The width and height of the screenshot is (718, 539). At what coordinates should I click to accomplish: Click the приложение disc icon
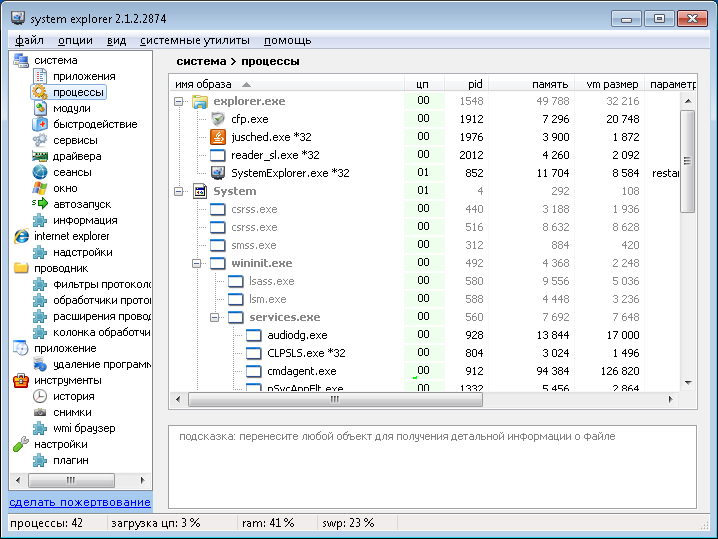[x=21, y=348]
